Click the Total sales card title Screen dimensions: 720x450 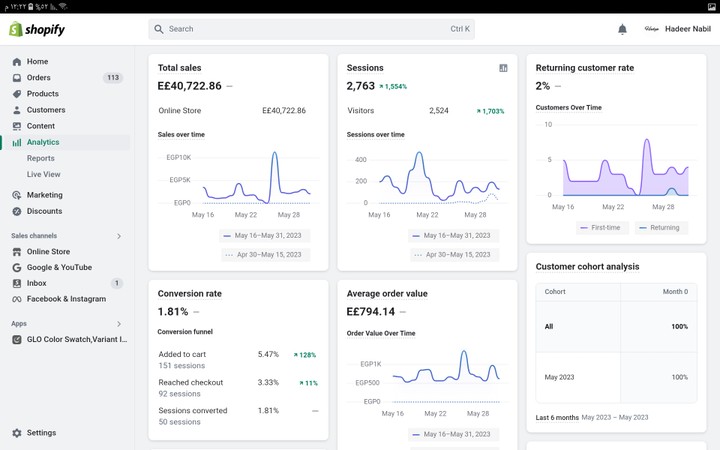click(x=180, y=68)
